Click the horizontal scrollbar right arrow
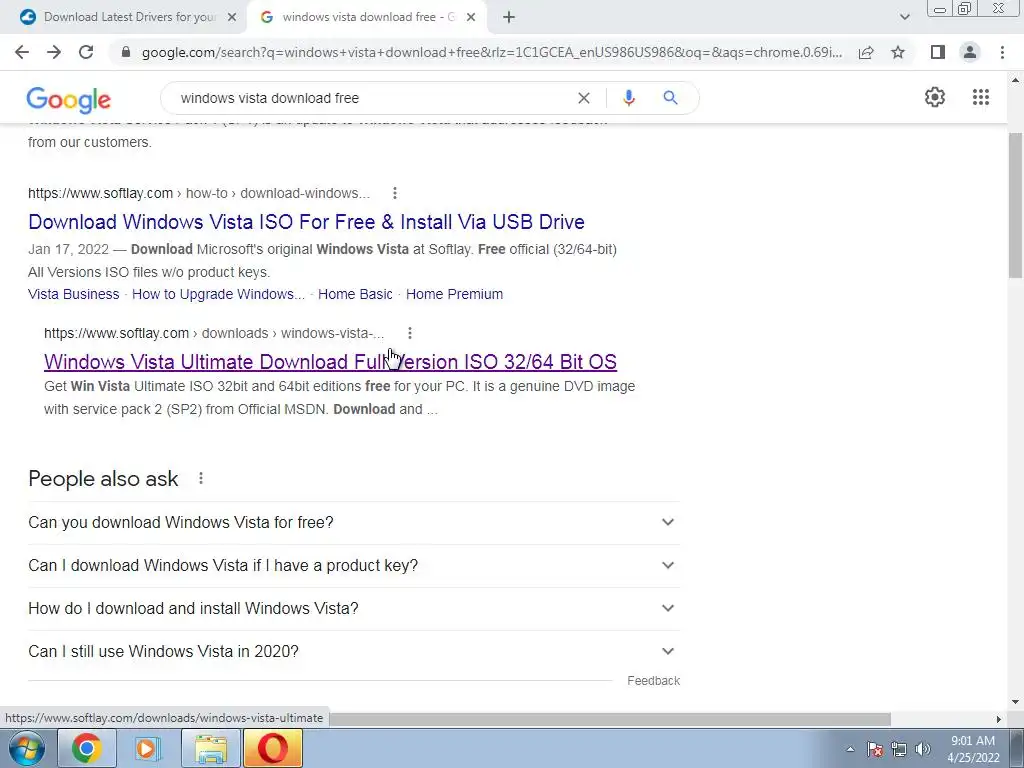This screenshot has width=1024, height=768. point(999,719)
